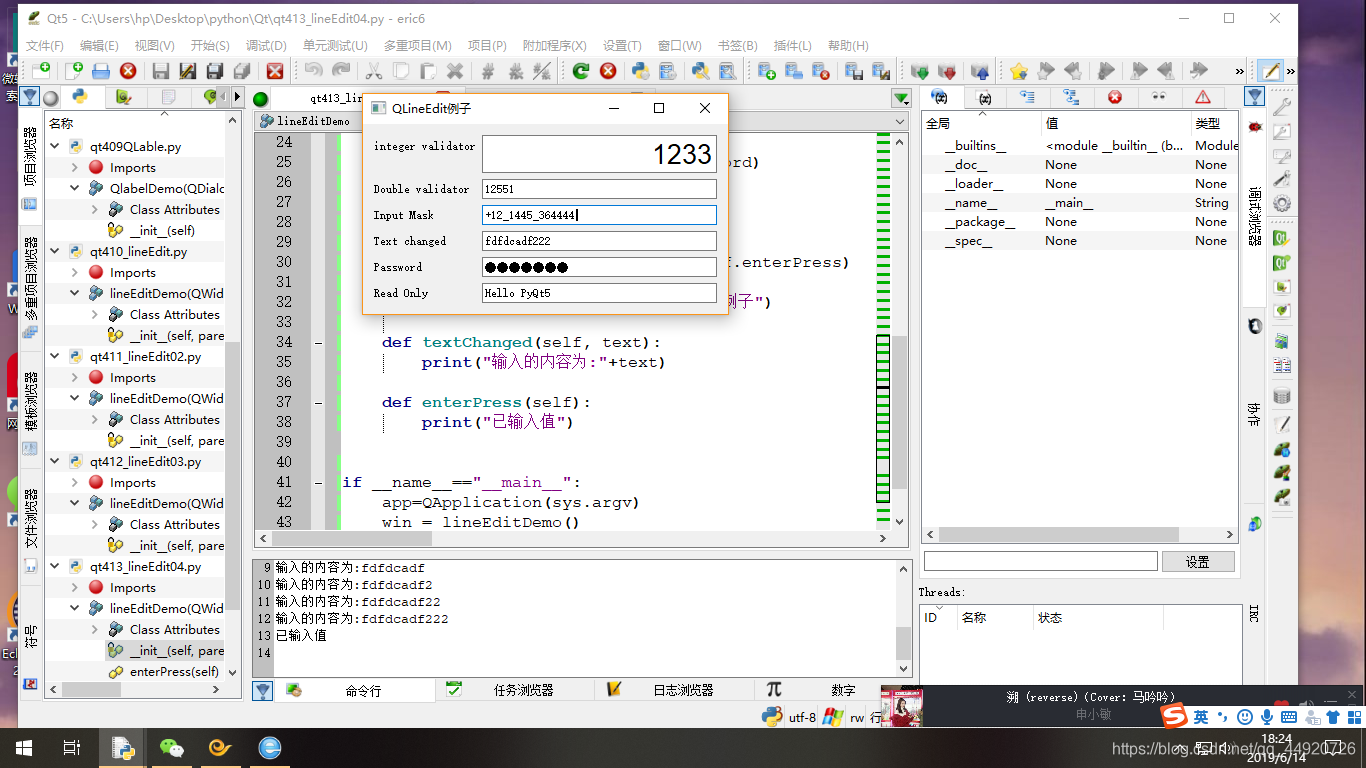Click the green restart script icon
1366x768 pixels.
tap(580, 70)
